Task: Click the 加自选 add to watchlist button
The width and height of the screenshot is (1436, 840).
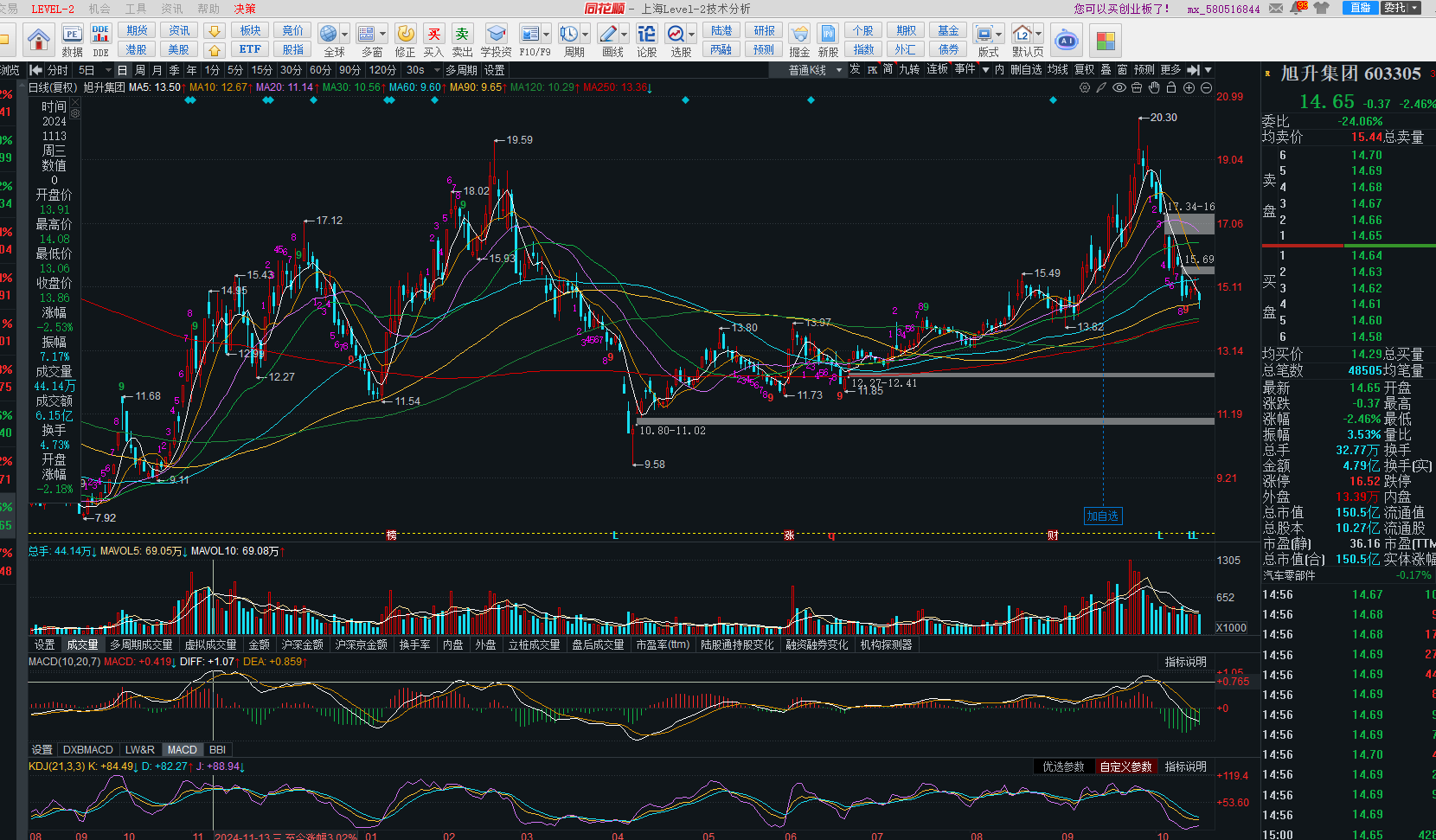Action: click(1103, 516)
